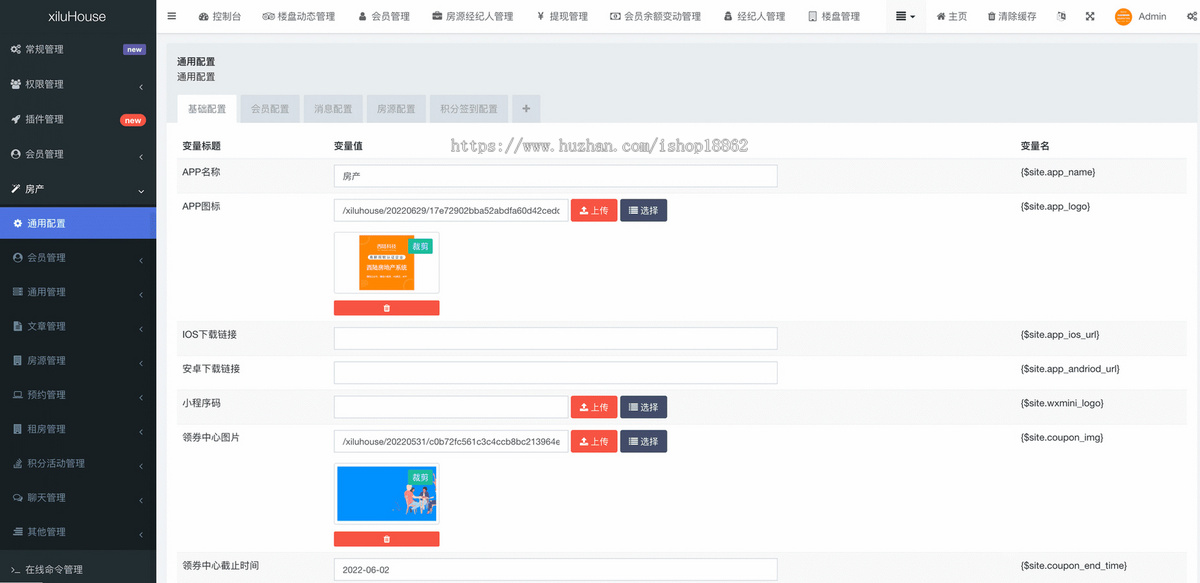Click the red delete button under APP logo
This screenshot has height=583, width=1200.
(387, 307)
